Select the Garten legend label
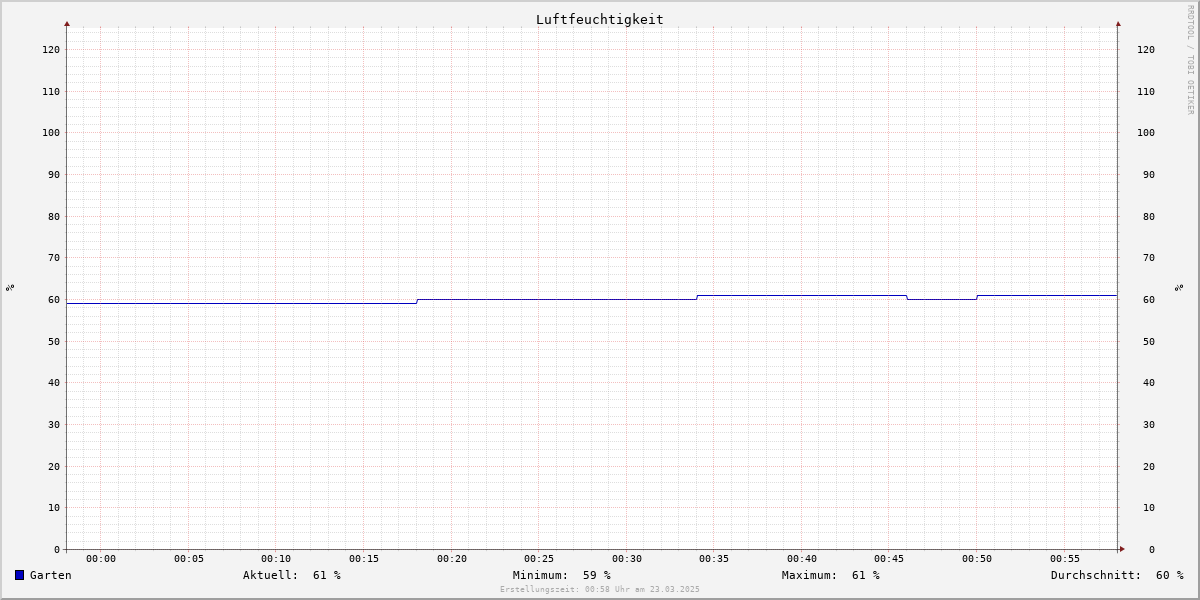The height and width of the screenshot is (600, 1200). [51, 575]
